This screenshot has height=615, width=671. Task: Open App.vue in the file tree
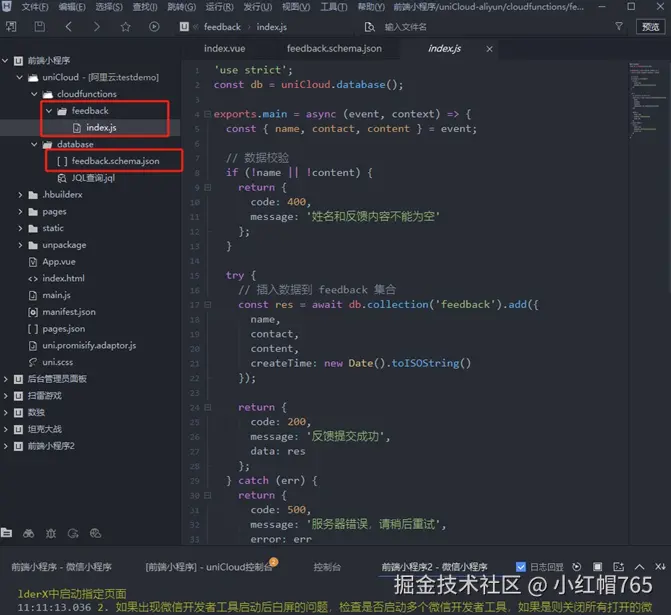point(59,262)
